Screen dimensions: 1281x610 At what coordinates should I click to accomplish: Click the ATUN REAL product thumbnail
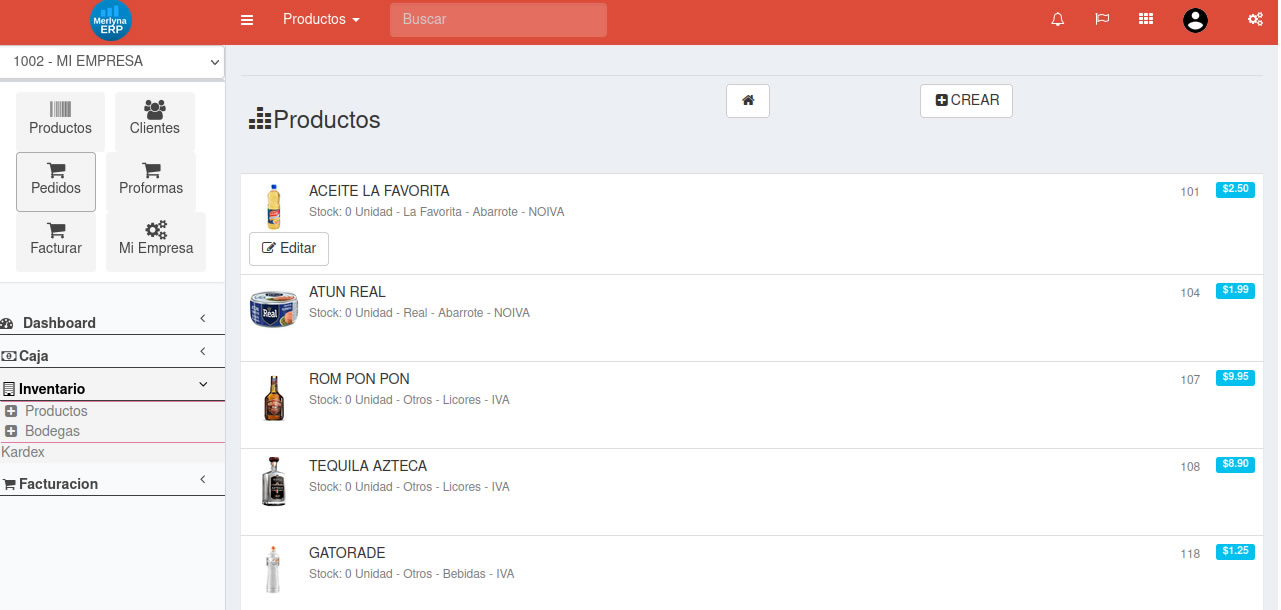[x=273, y=310]
